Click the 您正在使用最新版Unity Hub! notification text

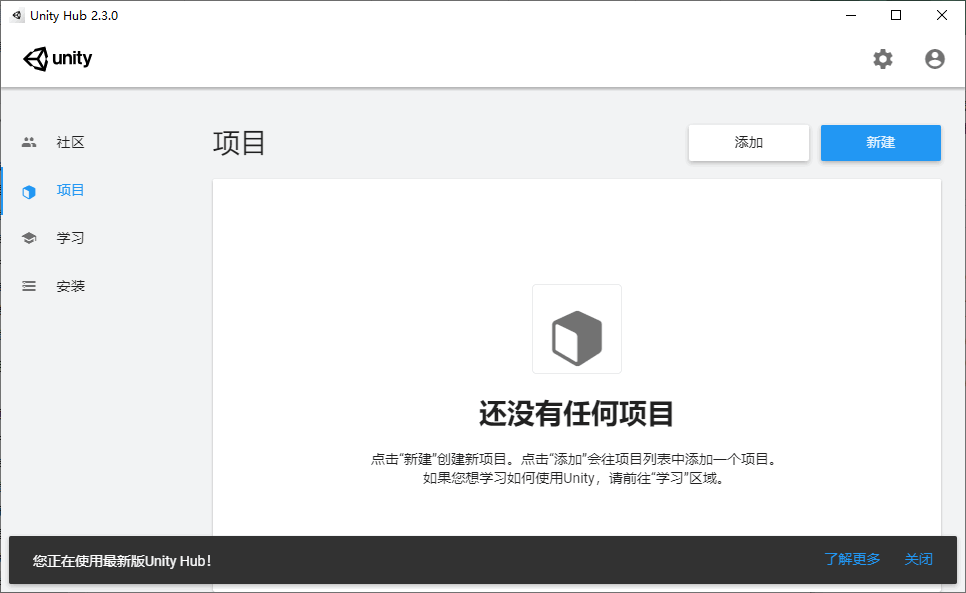122,561
